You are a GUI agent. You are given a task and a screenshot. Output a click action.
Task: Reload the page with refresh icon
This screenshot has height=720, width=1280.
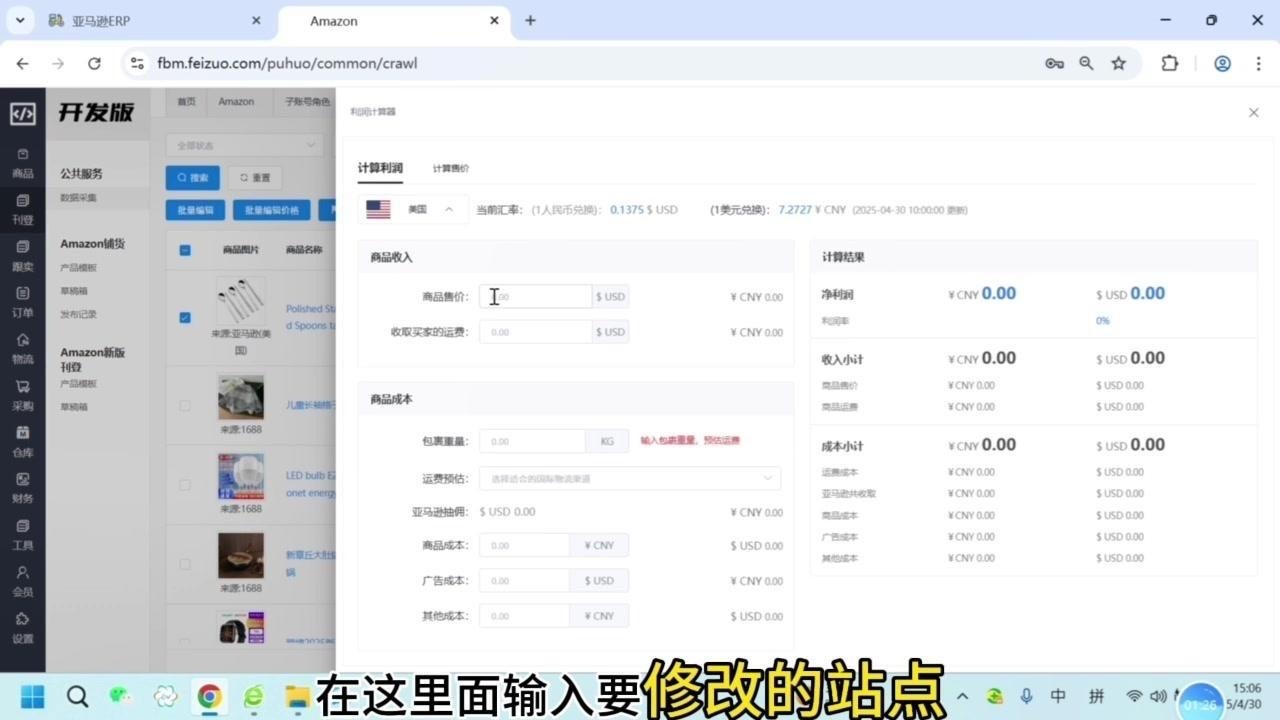coord(94,63)
